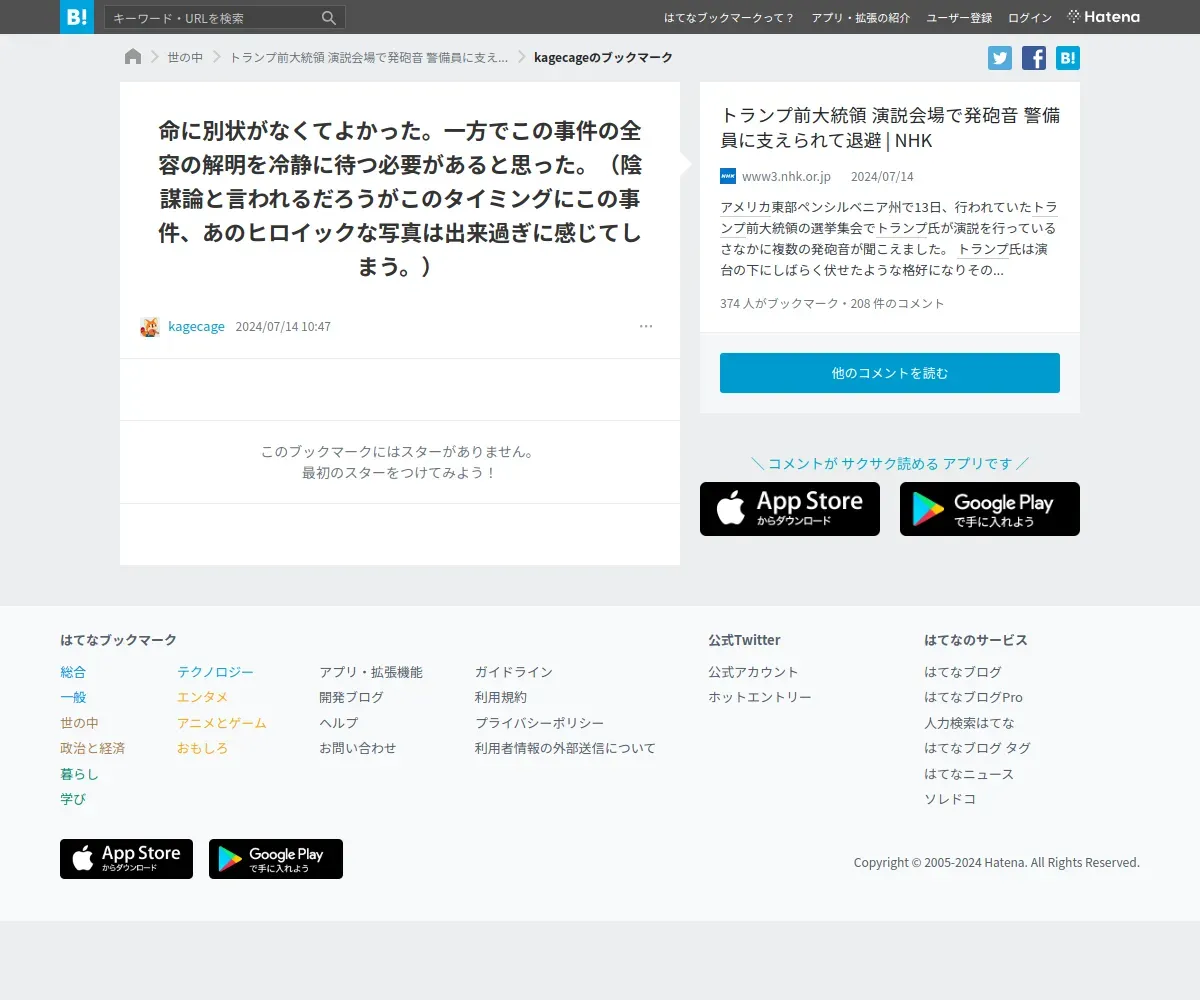The height and width of the screenshot is (1000, 1200).
Task: Open 374 人がブックマーク count link
Action: (778, 304)
